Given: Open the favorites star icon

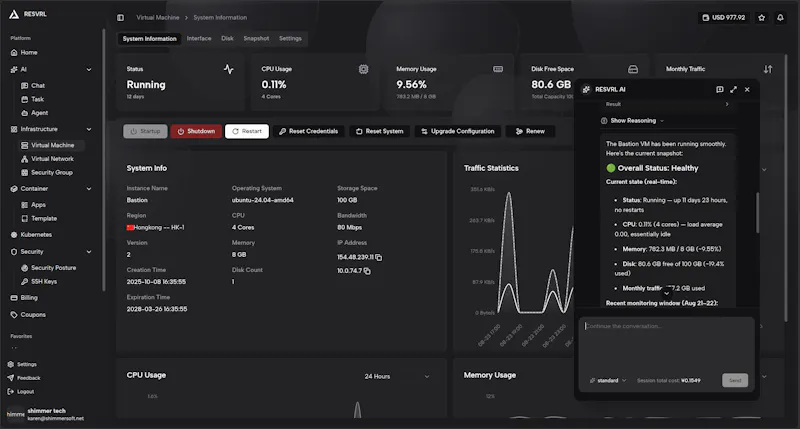Looking at the screenshot, I should click(x=761, y=17).
